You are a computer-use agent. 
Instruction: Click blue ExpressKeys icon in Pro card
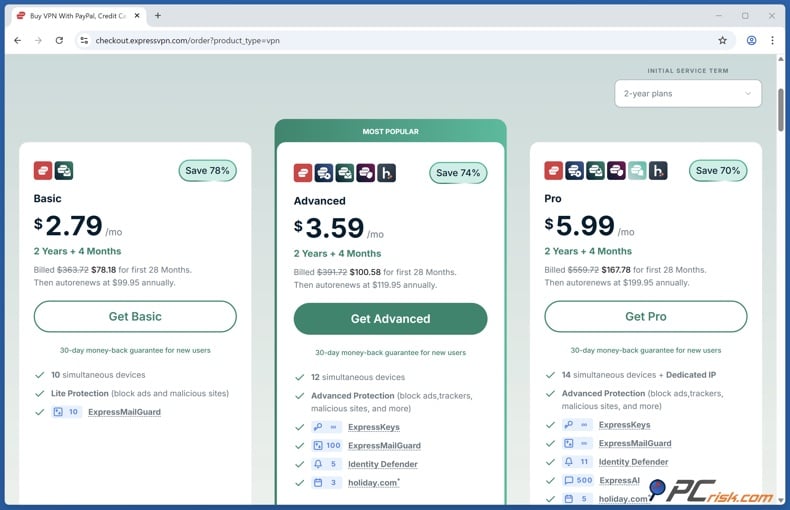tap(574, 170)
